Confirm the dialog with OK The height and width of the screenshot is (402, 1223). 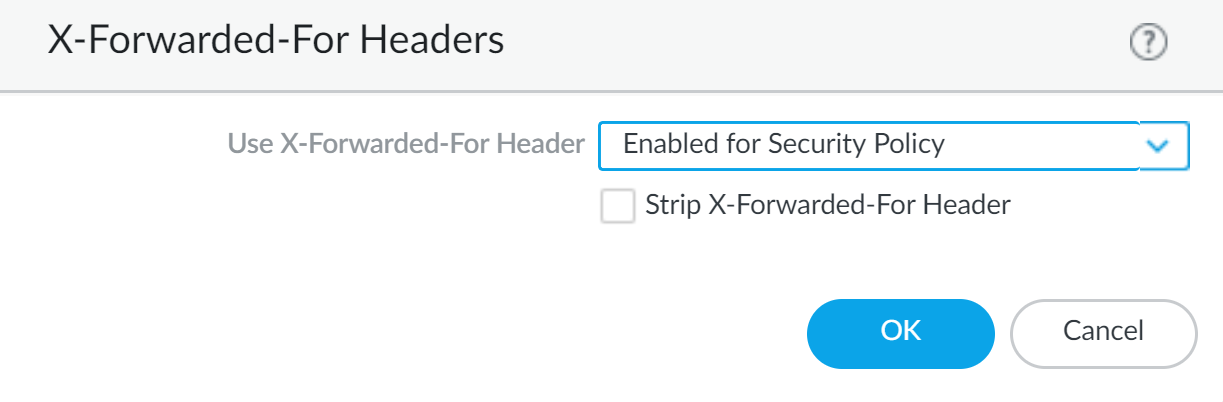(x=900, y=333)
